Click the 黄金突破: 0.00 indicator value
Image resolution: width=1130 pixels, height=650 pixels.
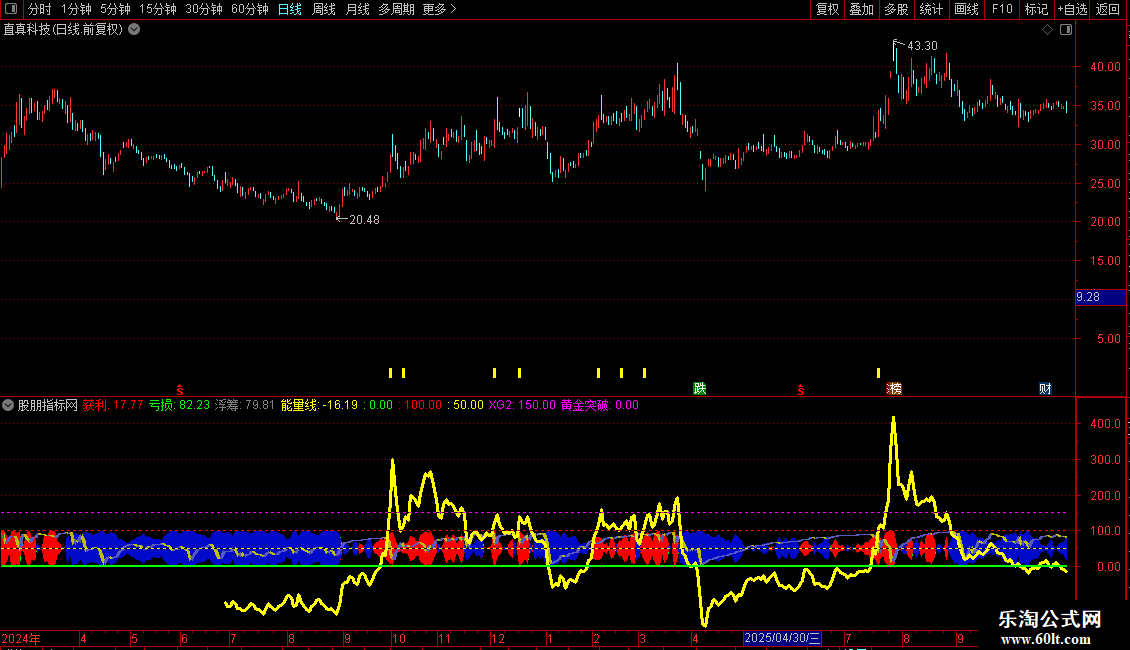(600, 405)
